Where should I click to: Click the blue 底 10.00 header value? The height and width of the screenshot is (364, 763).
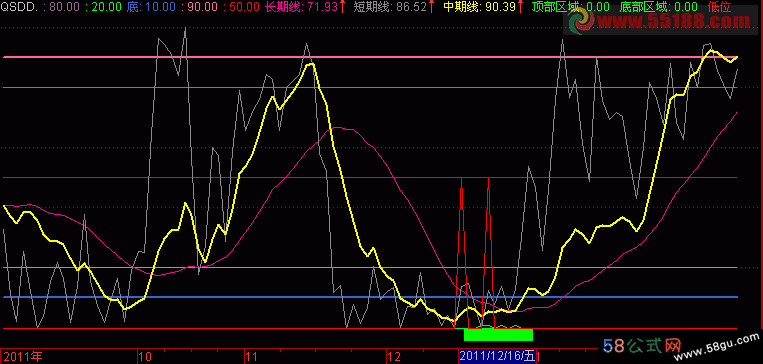[151, 7]
